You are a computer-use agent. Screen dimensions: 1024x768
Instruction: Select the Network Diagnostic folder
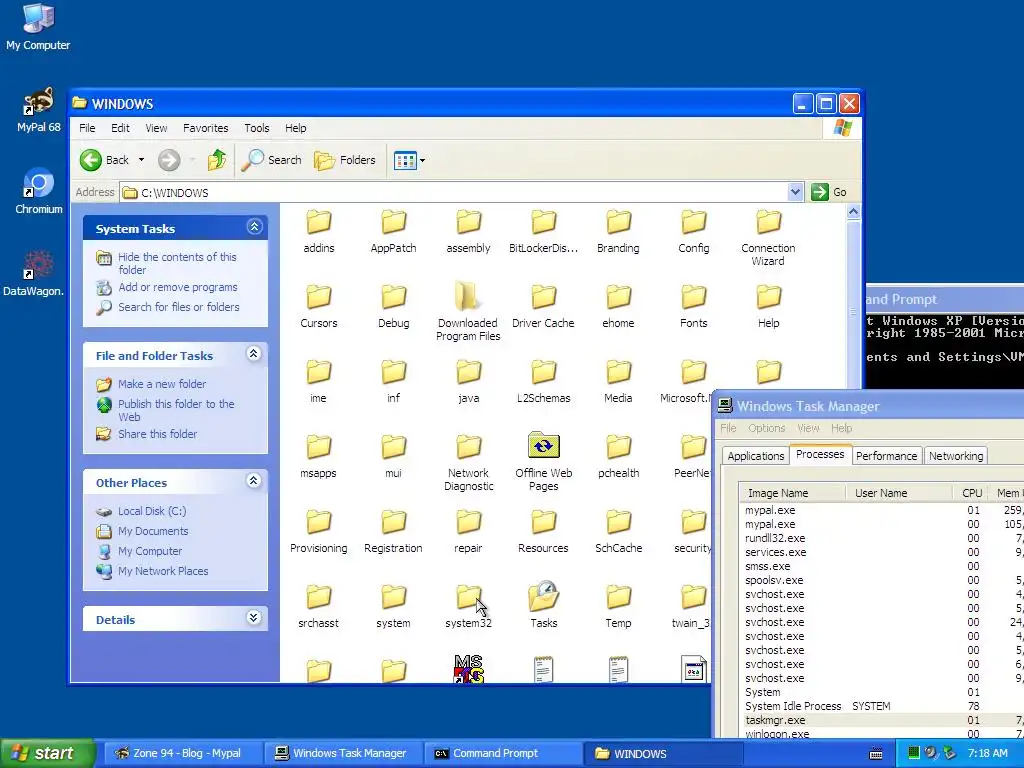tap(468, 462)
